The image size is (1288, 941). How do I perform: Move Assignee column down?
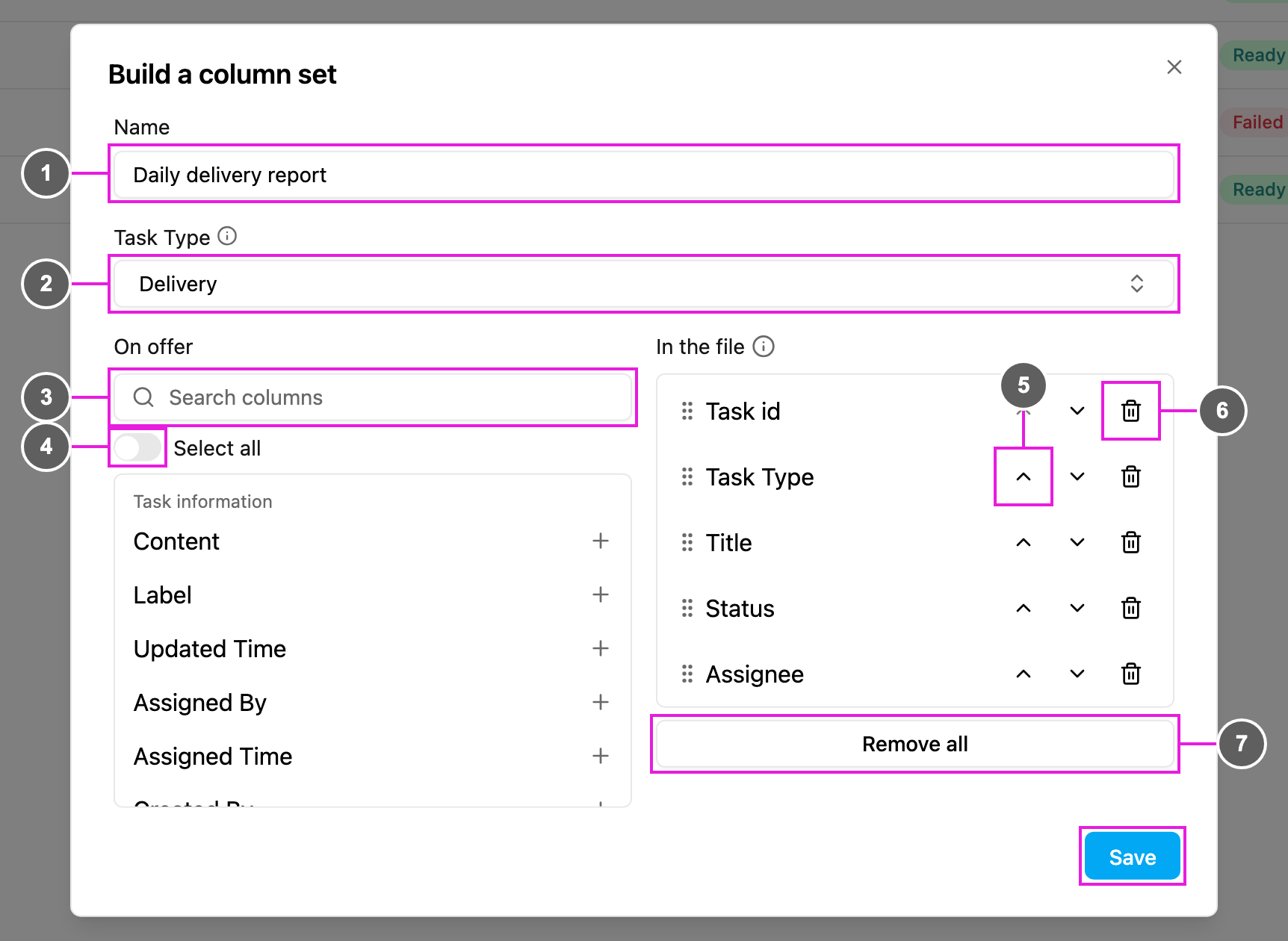click(1077, 674)
